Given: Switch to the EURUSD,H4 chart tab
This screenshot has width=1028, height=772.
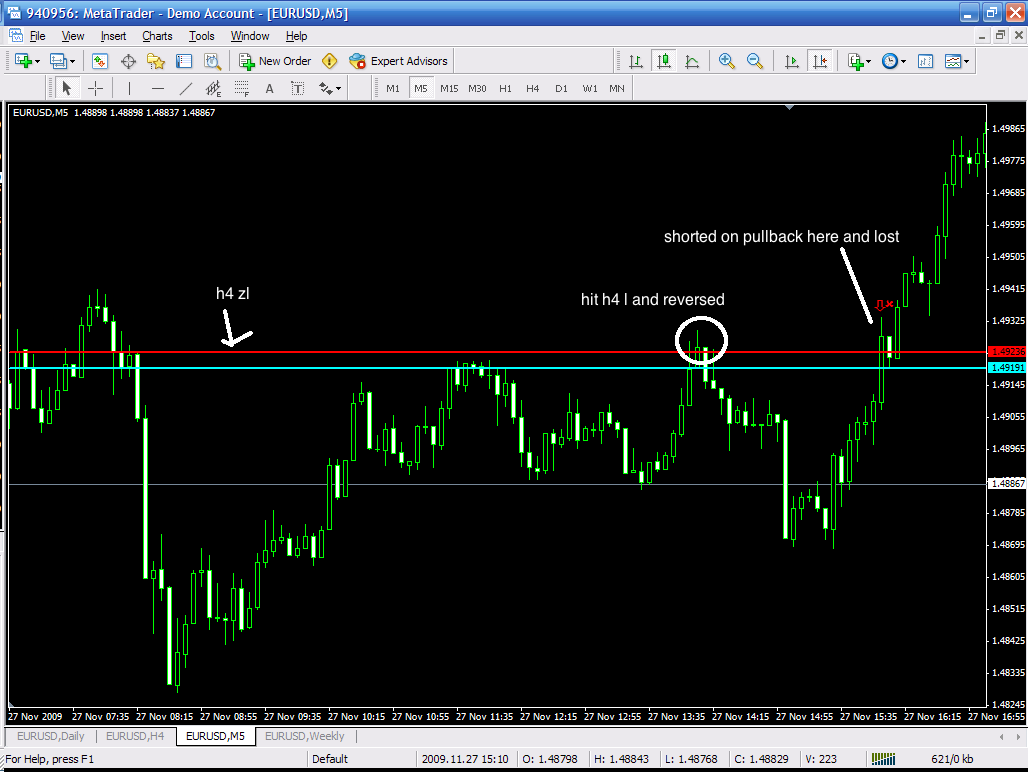Looking at the screenshot, I should pos(135,736).
